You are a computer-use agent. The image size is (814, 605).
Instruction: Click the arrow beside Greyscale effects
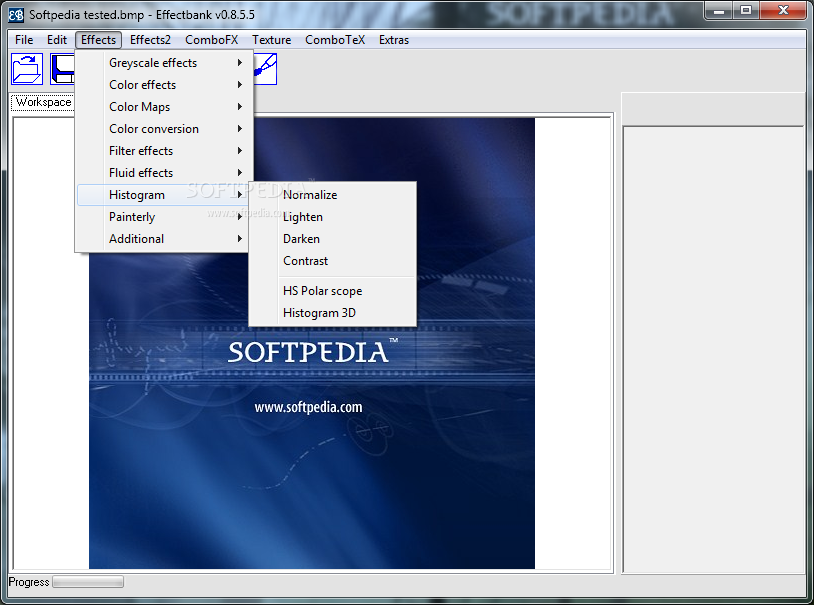pyautogui.click(x=240, y=63)
